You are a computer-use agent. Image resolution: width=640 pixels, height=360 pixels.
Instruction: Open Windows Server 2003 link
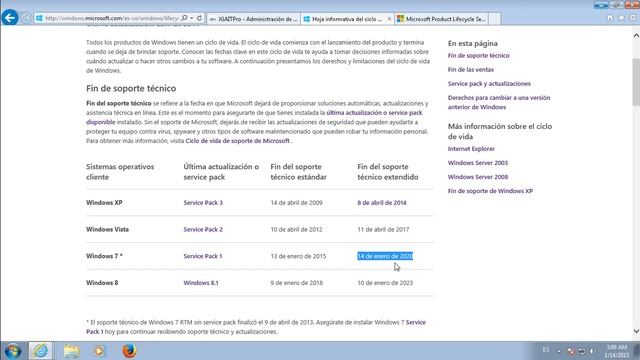(478, 163)
